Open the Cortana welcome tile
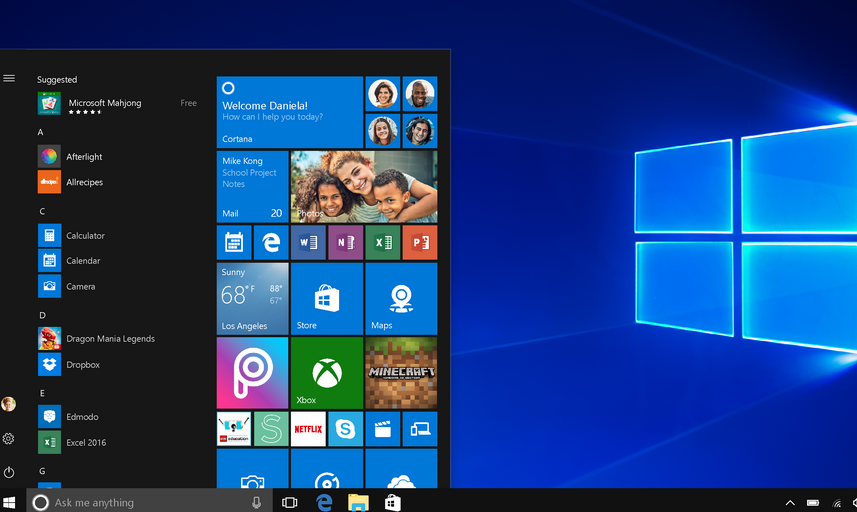Viewport: 857px width, 512px height. [290, 112]
